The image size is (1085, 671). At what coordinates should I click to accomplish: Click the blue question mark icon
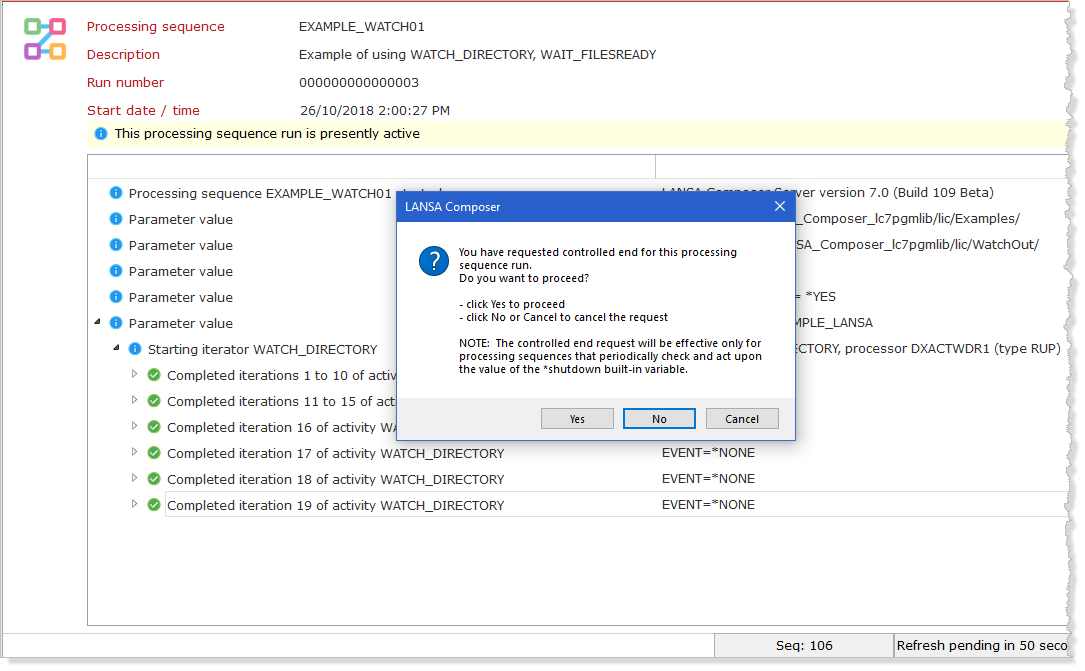pyautogui.click(x=434, y=261)
